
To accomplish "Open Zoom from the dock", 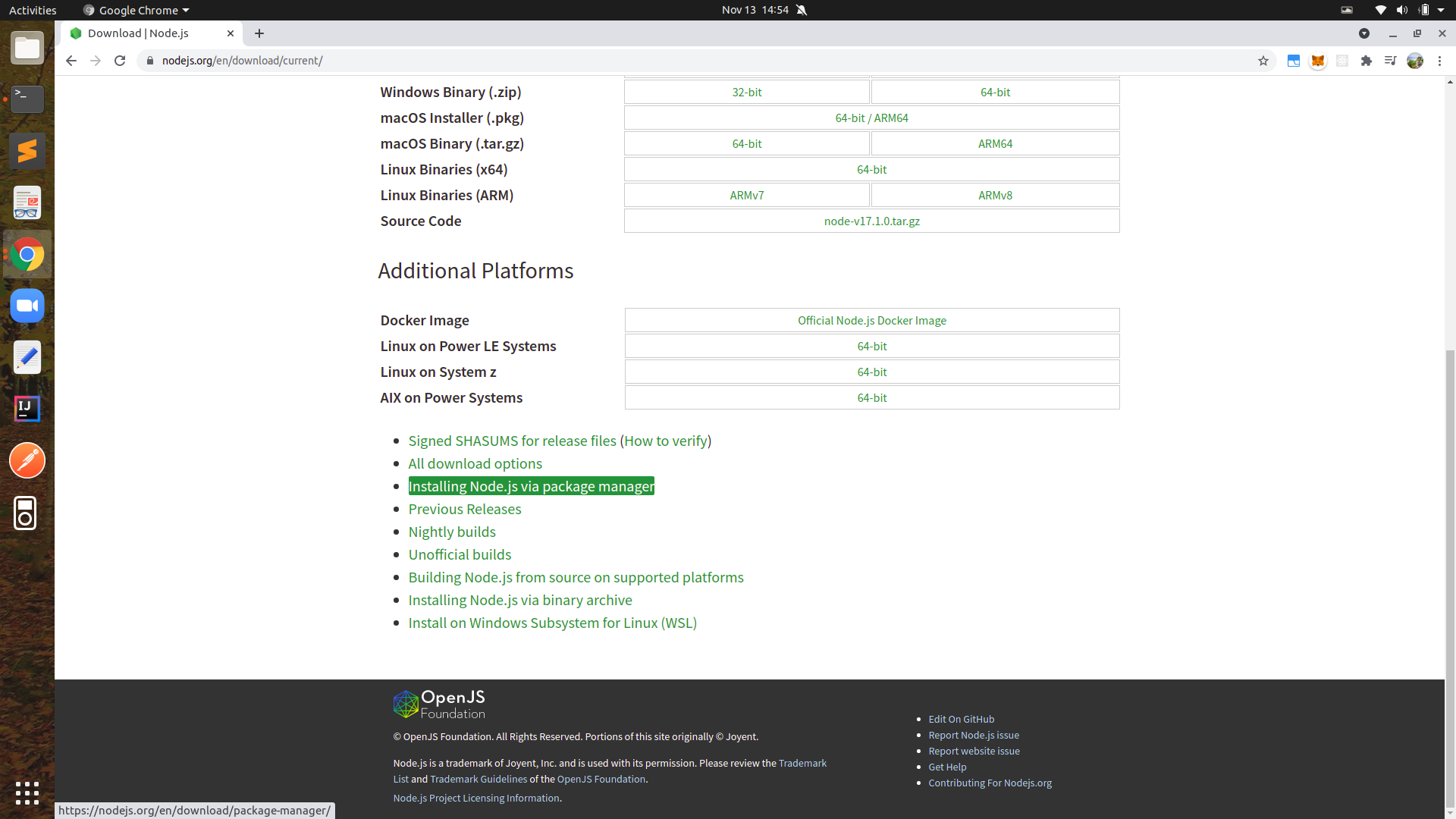I will click(27, 306).
